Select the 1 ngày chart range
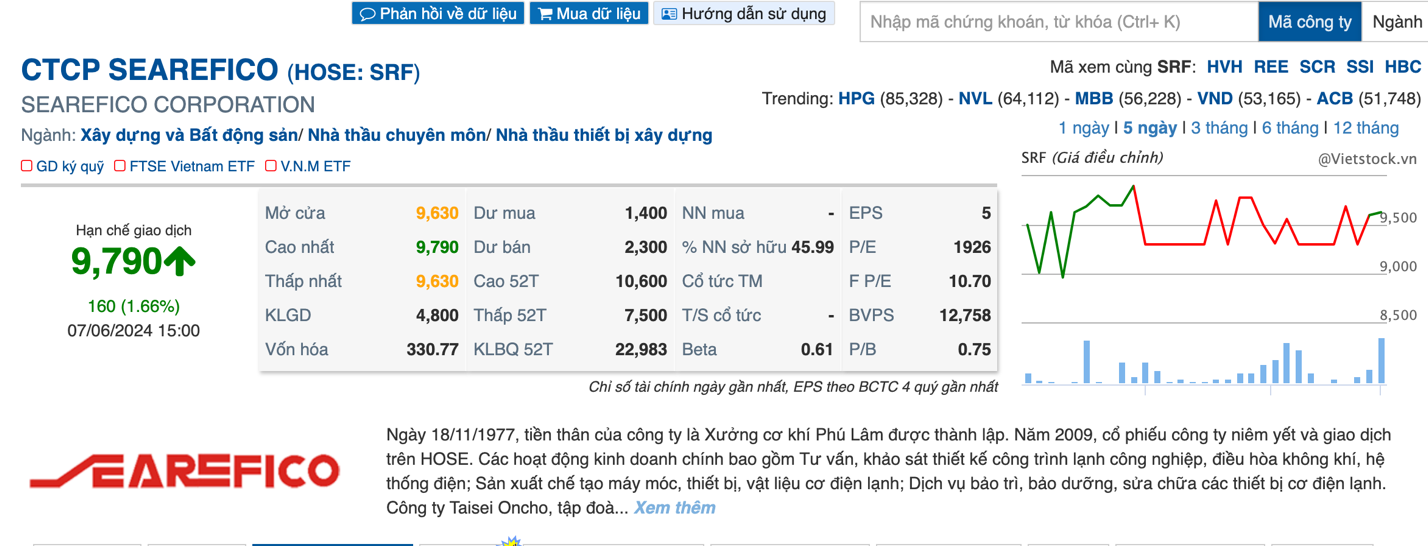 click(1083, 128)
